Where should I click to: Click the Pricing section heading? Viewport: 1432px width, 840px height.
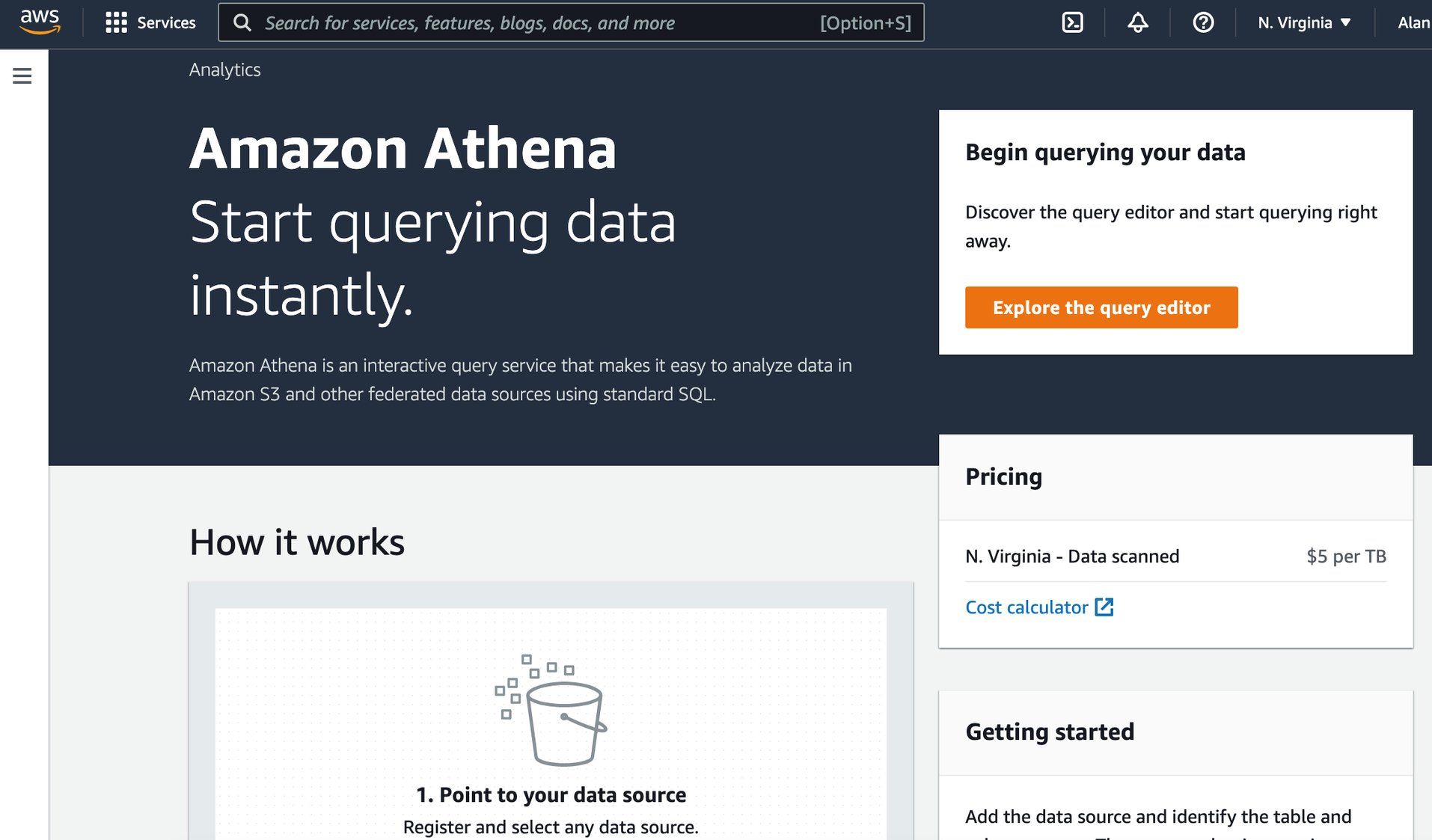coord(1003,476)
